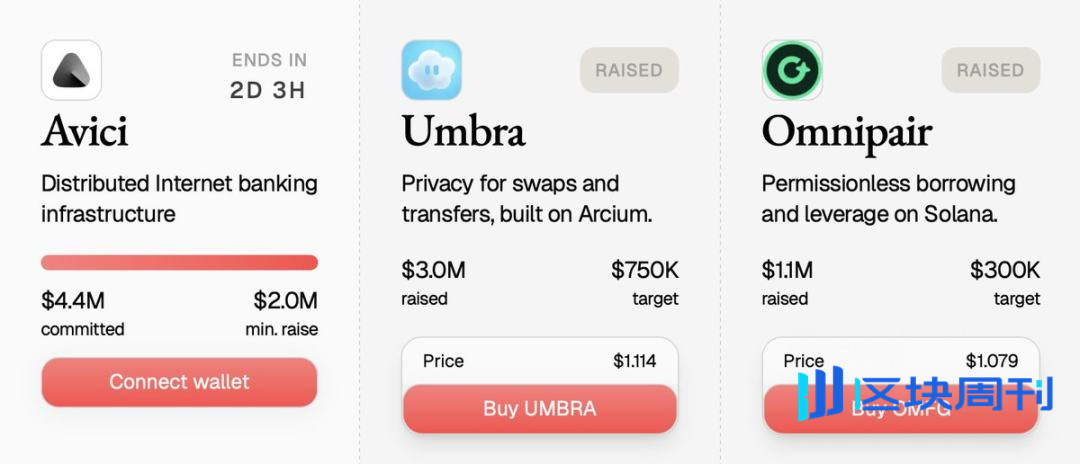Open the Umbra project title
Viewport: 1080px width, 464px height.
463,132
